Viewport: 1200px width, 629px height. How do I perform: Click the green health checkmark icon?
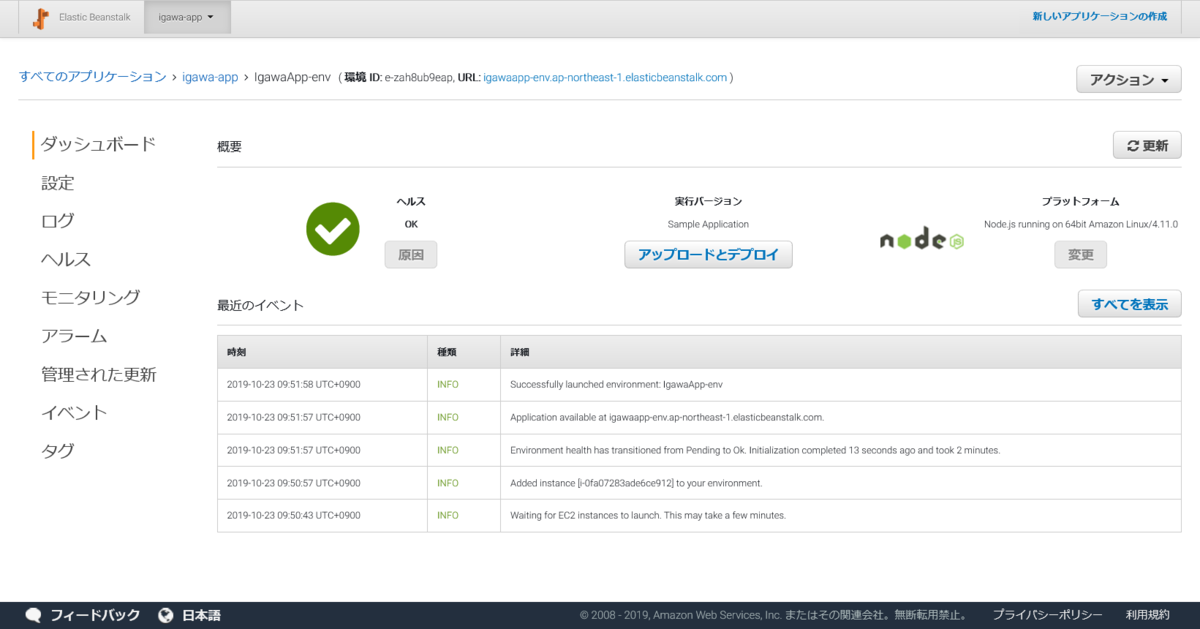pyautogui.click(x=333, y=229)
